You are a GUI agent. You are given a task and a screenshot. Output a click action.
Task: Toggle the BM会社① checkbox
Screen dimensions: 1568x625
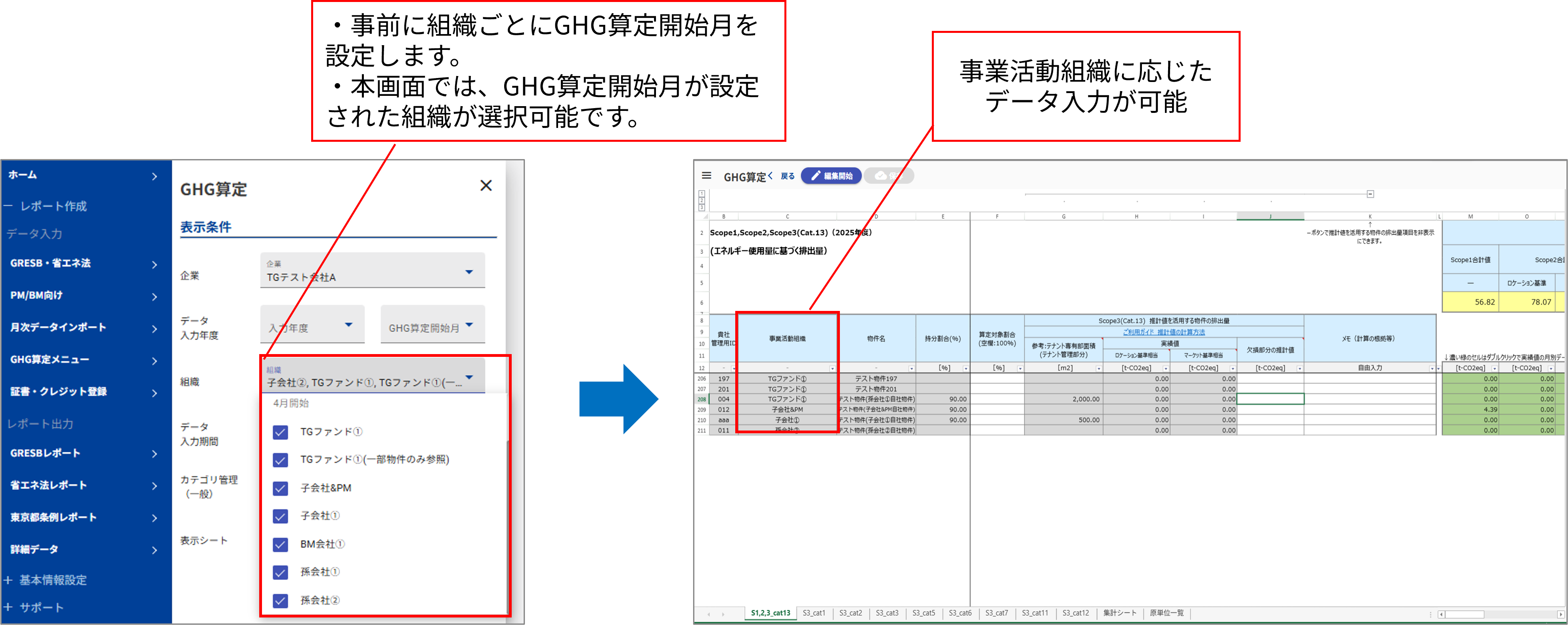pos(280,544)
